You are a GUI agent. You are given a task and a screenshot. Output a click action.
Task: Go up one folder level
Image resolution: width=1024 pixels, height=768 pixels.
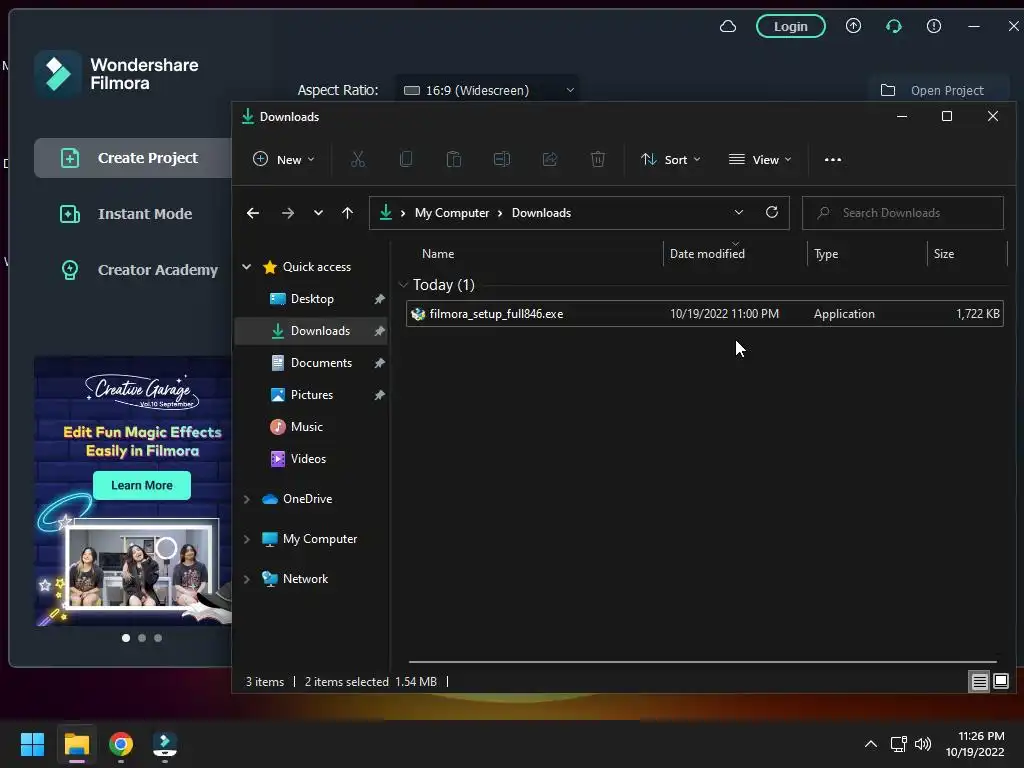click(347, 213)
